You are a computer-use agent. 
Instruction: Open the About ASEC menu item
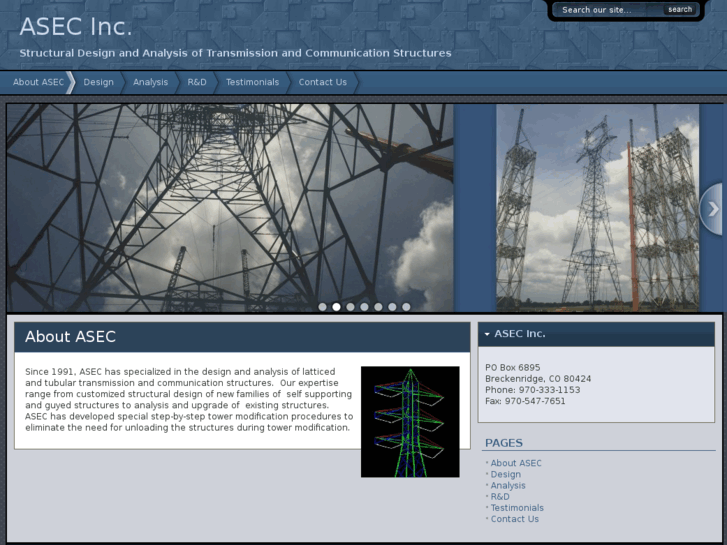pyautogui.click(x=38, y=82)
